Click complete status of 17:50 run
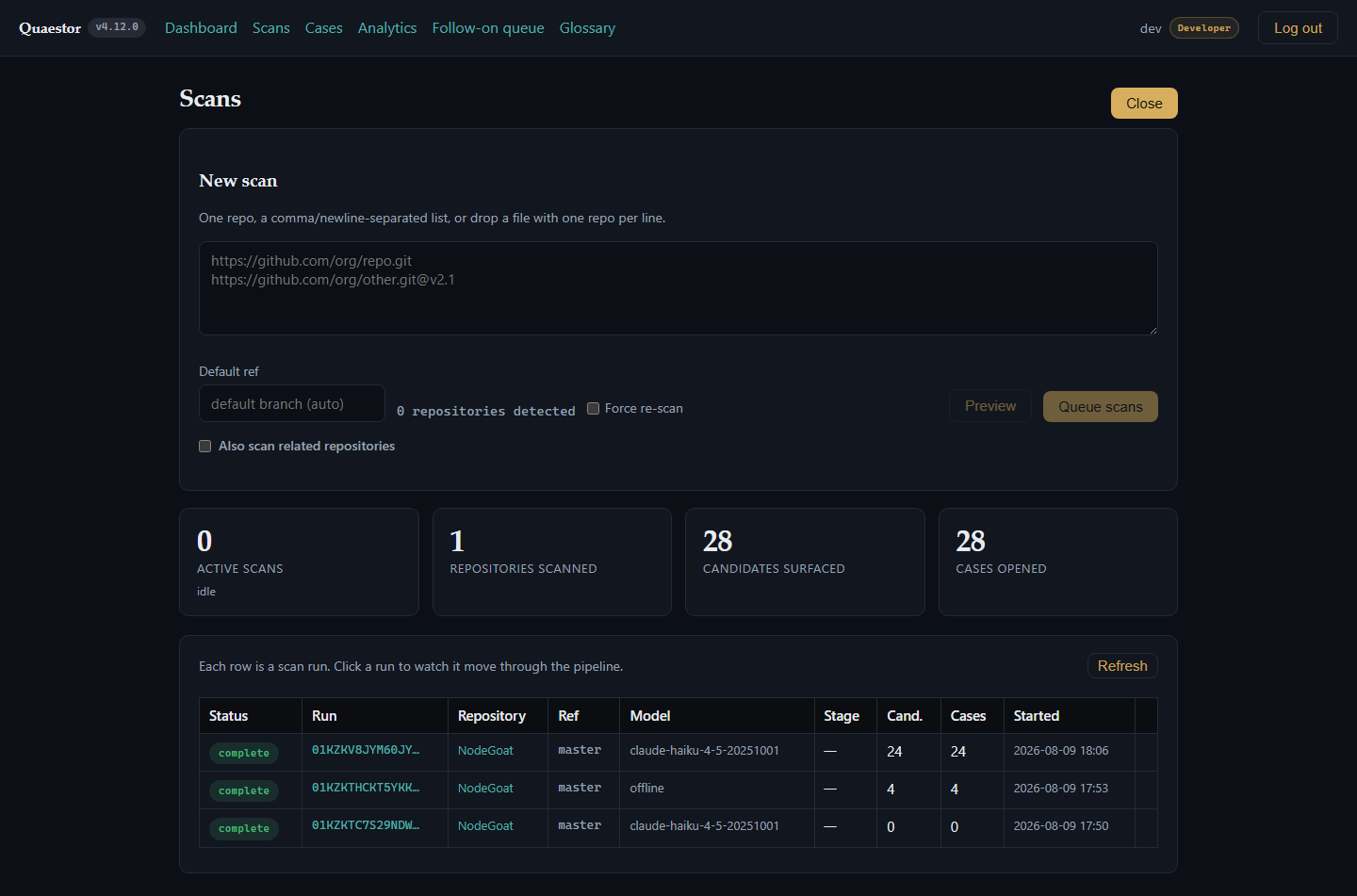 point(244,828)
